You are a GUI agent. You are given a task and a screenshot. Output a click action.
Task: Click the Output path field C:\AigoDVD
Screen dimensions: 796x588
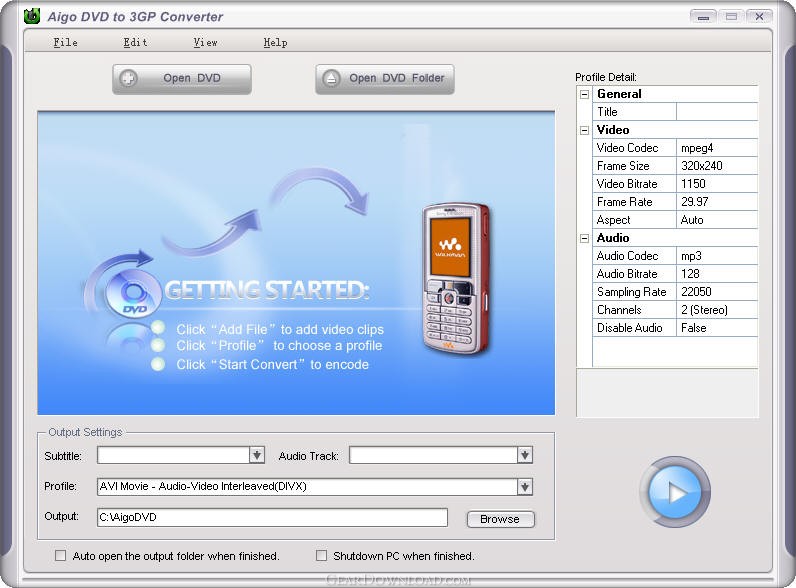click(x=272, y=517)
